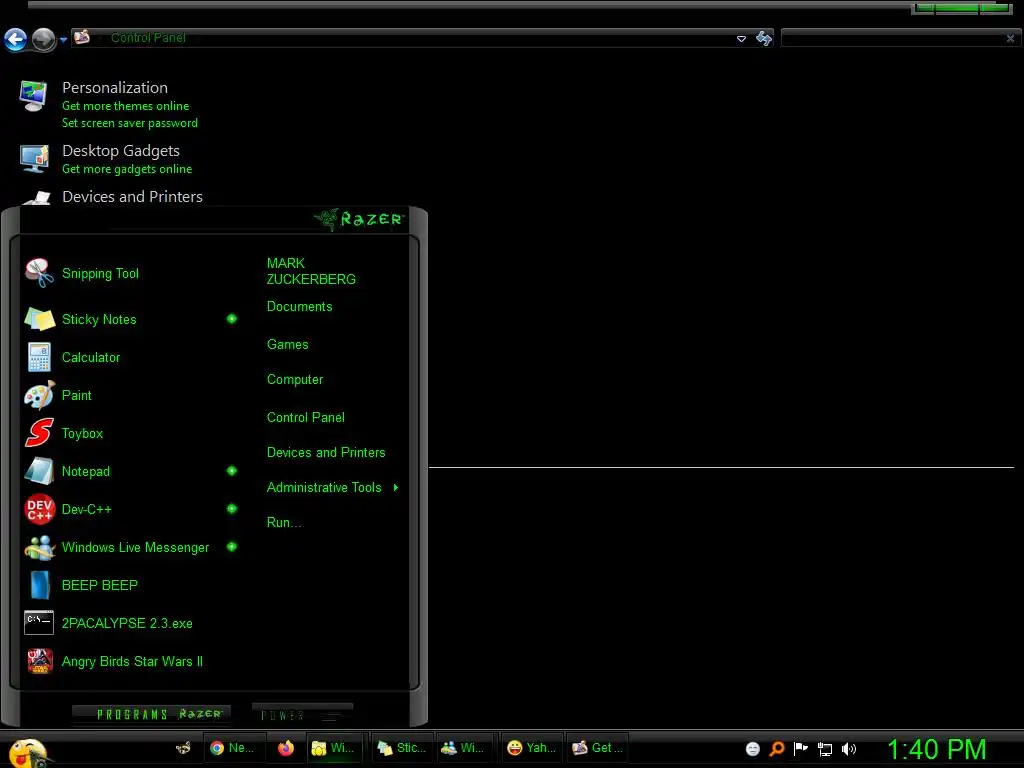Click the red Dev-C++ icon
Screen dimensions: 1024x768
(x=39, y=509)
